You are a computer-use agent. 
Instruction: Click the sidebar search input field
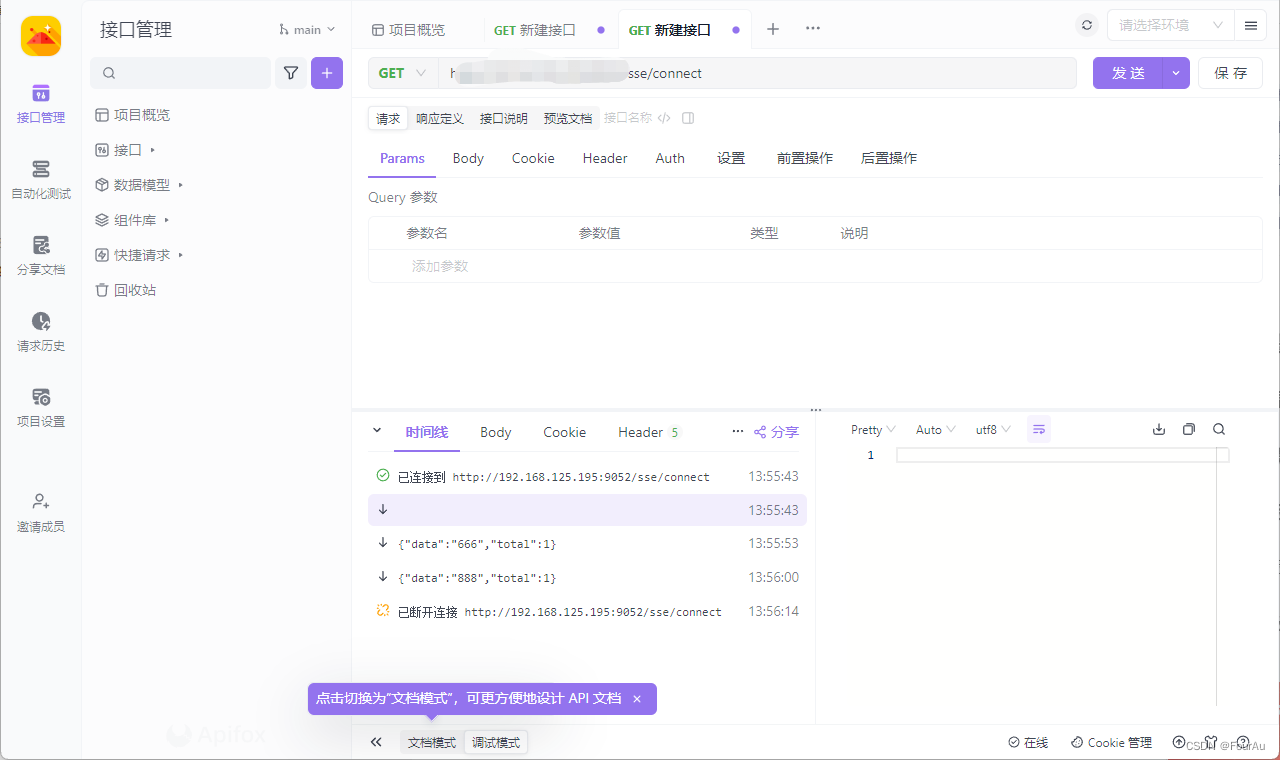180,73
